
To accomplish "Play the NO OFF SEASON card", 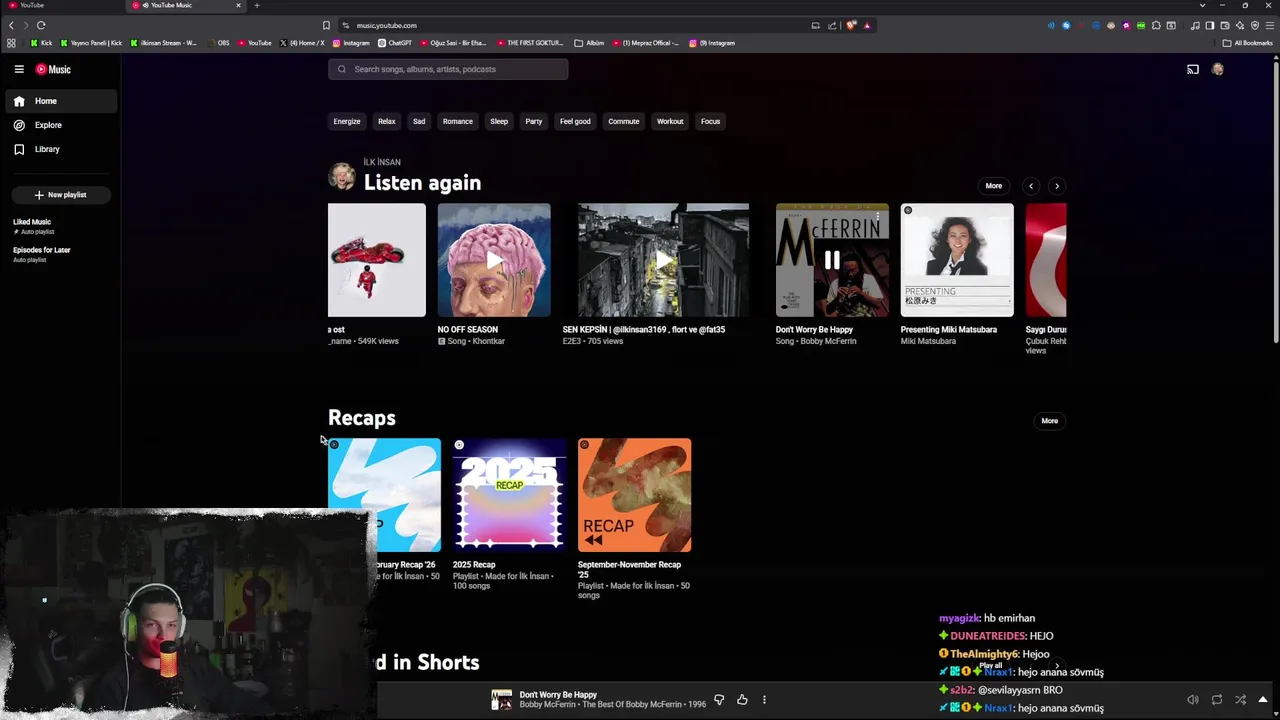I will tap(494, 260).
